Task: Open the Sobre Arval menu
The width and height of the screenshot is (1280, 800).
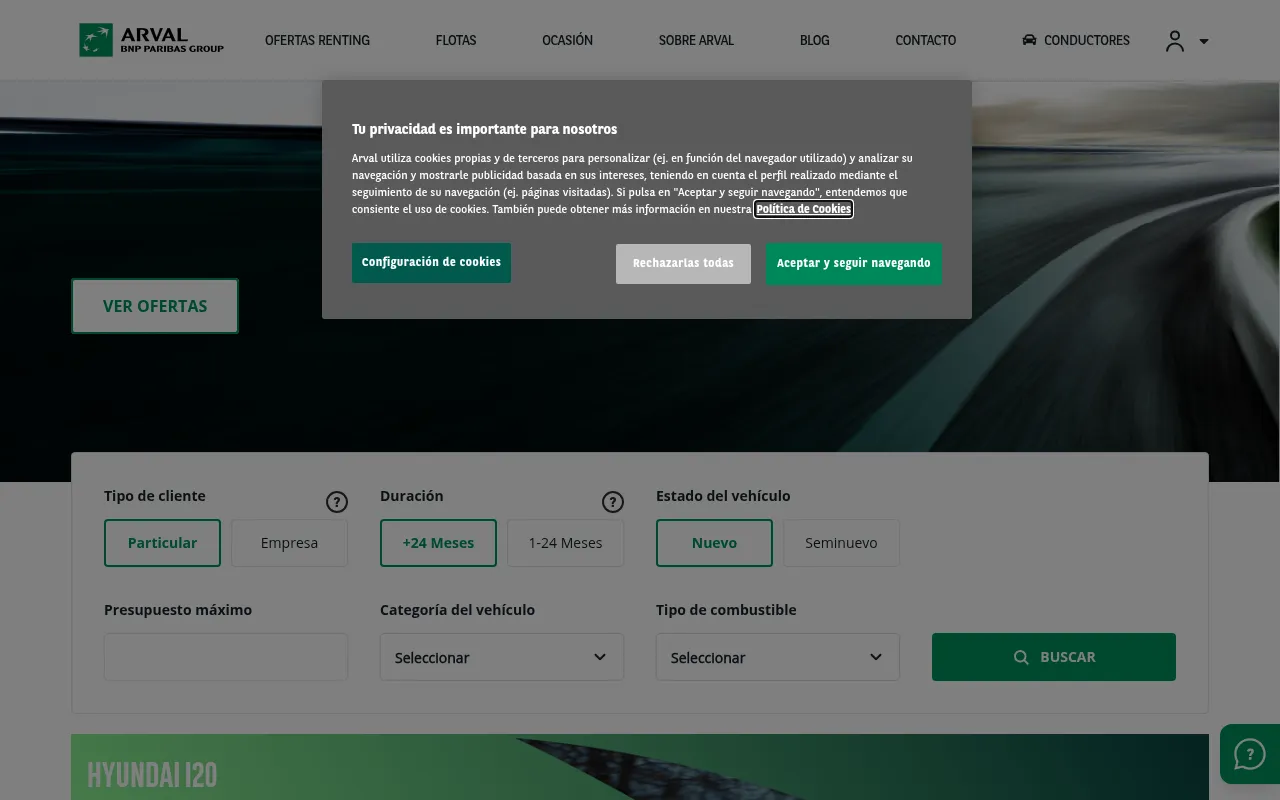Action: 696,41
